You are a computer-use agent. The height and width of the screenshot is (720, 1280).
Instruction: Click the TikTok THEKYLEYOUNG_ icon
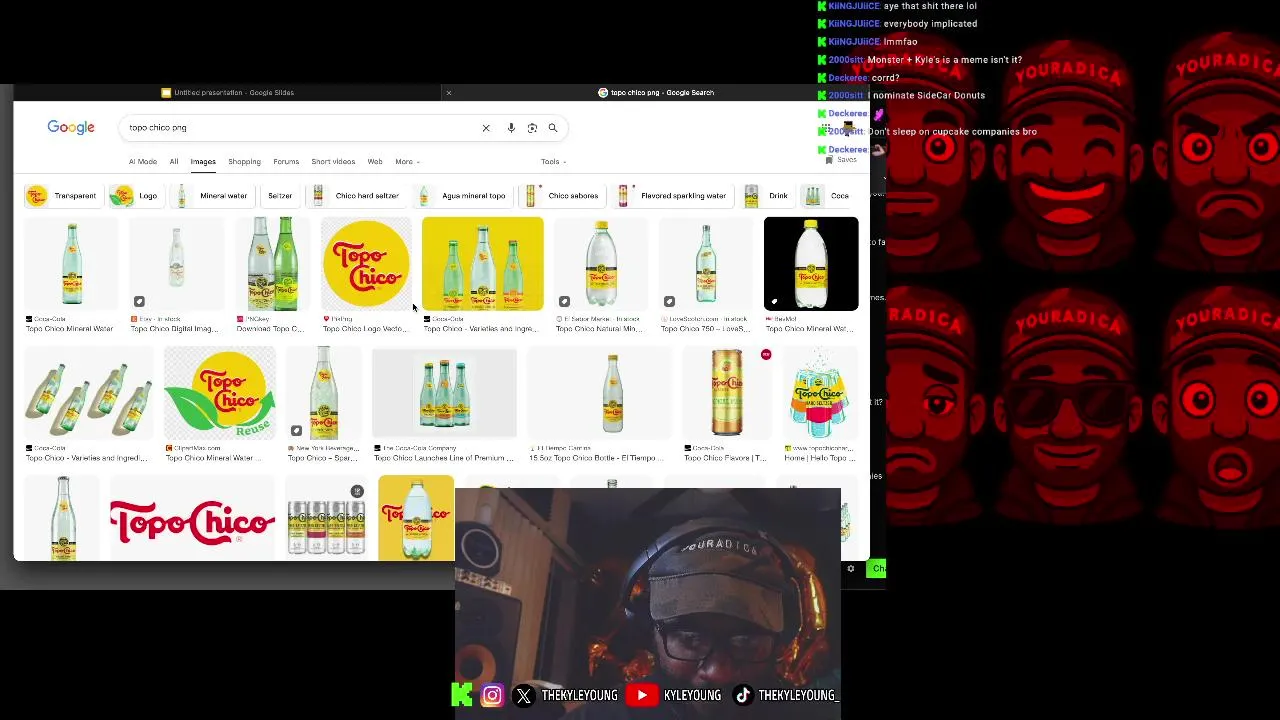pos(743,695)
